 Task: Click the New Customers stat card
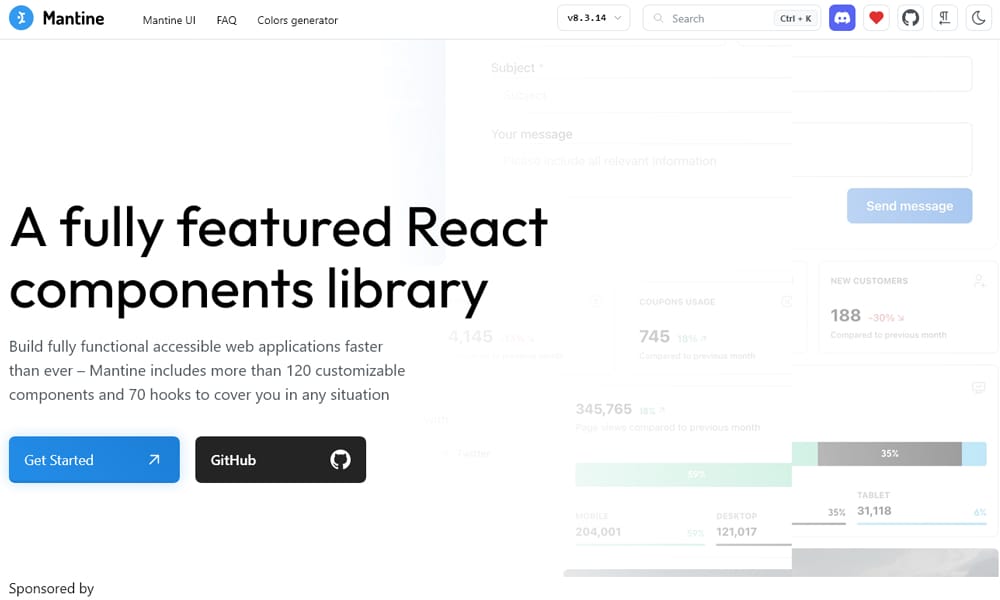click(x=908, y=307)
